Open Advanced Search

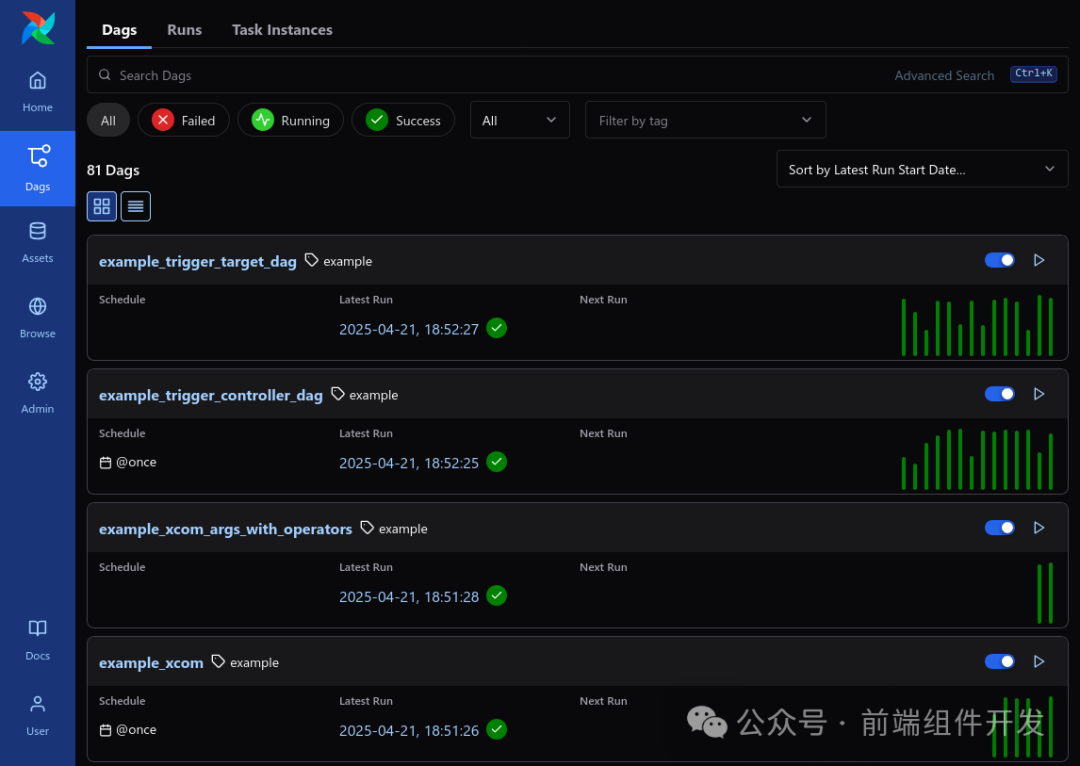tap(944, 75)
